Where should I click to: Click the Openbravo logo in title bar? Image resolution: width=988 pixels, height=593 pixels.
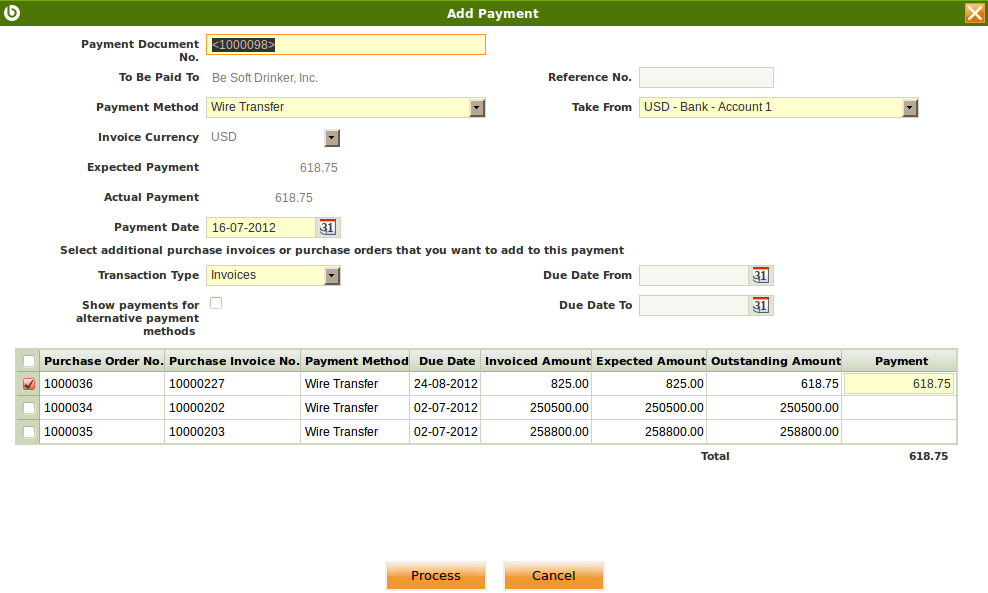pos(12,13)
